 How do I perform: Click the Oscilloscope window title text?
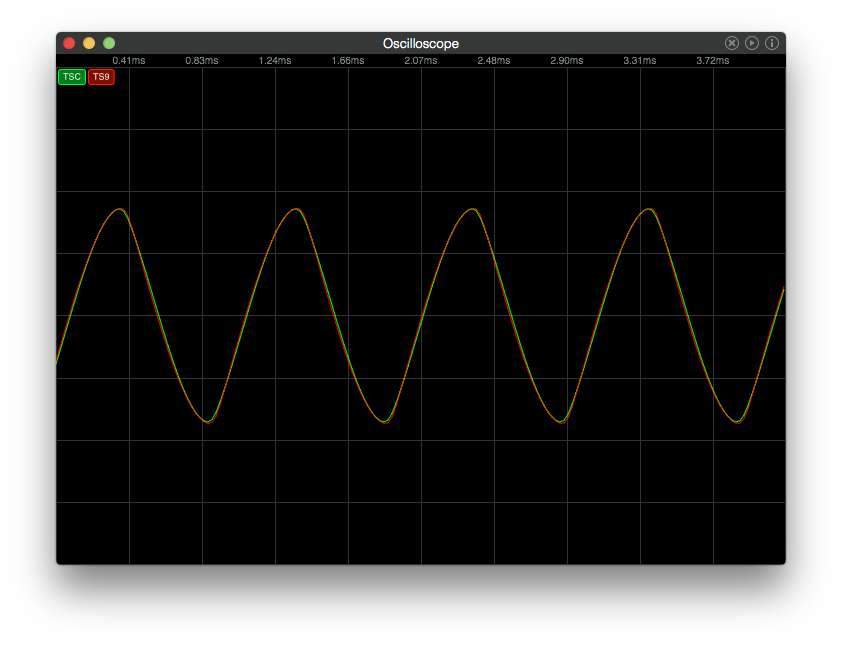pos(420,43)
